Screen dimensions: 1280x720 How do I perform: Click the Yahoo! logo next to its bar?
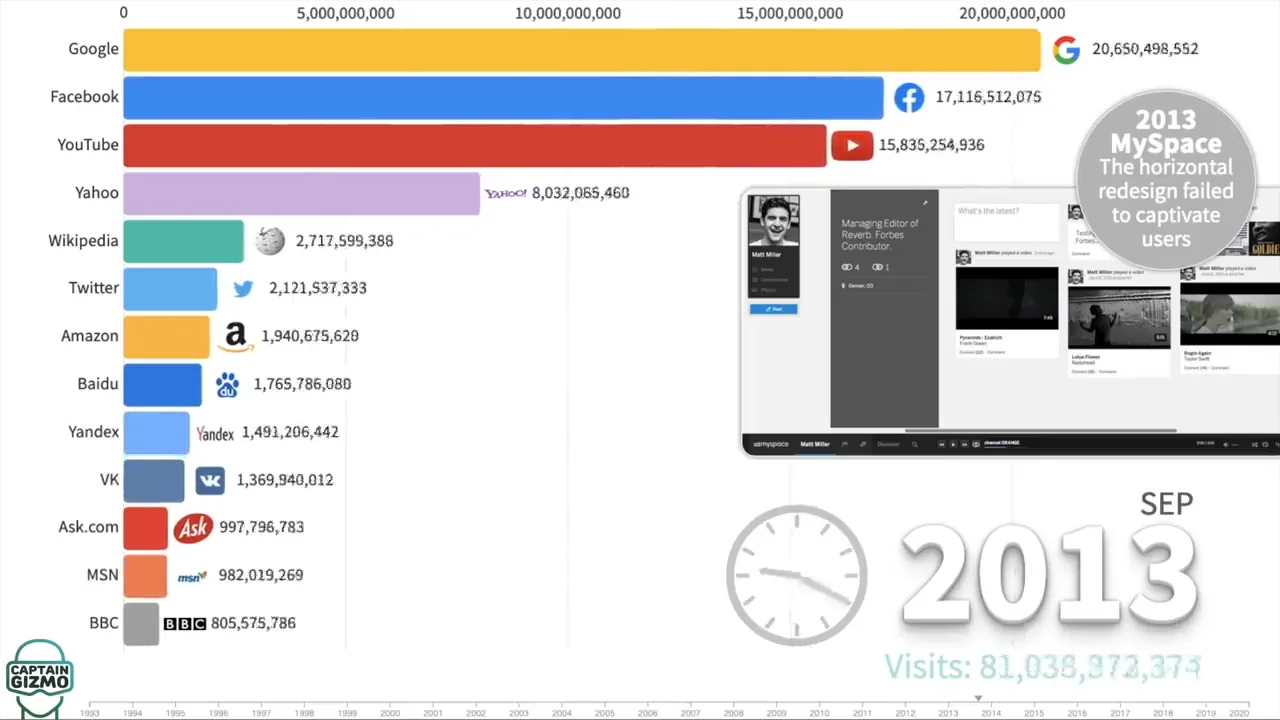505,193
